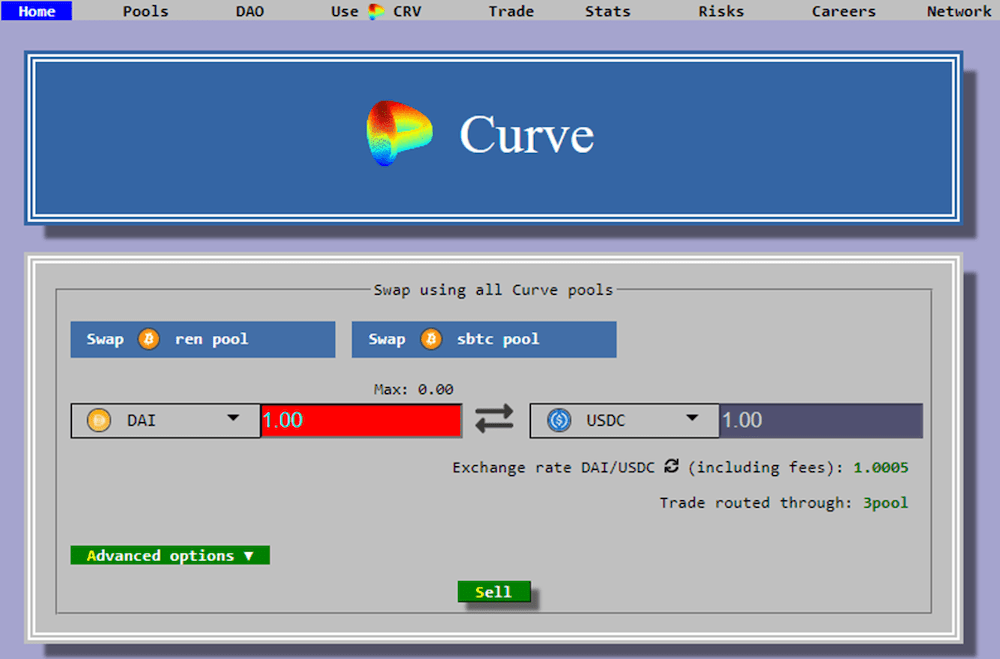This screenshot has height=659, width=1000.
Task: Click the Bitcoin icon in sbtc pool button
Action: tap(431, 339)
